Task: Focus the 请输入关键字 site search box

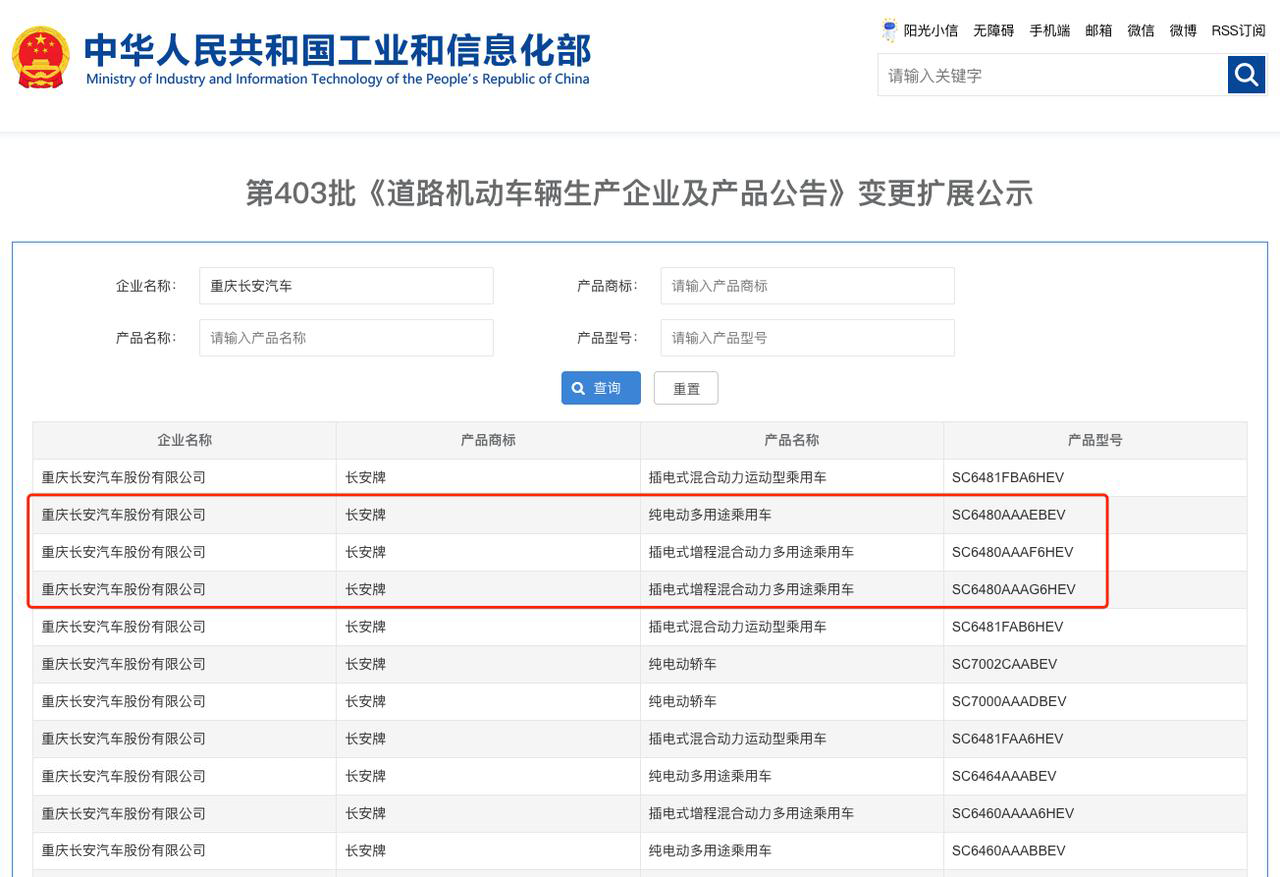Action: (1053, 75)
